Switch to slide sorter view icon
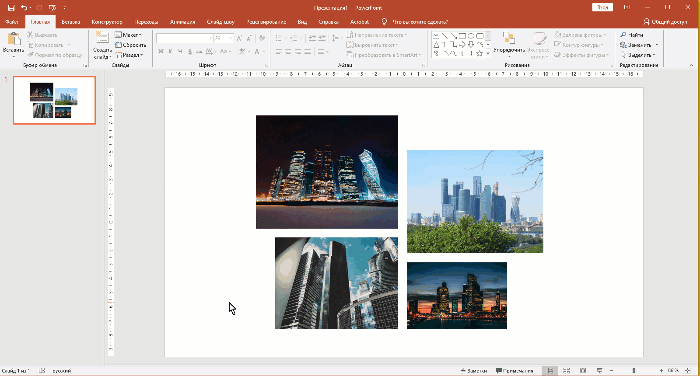The height and width of the screenshot is (376, 700). click(567, 371)
